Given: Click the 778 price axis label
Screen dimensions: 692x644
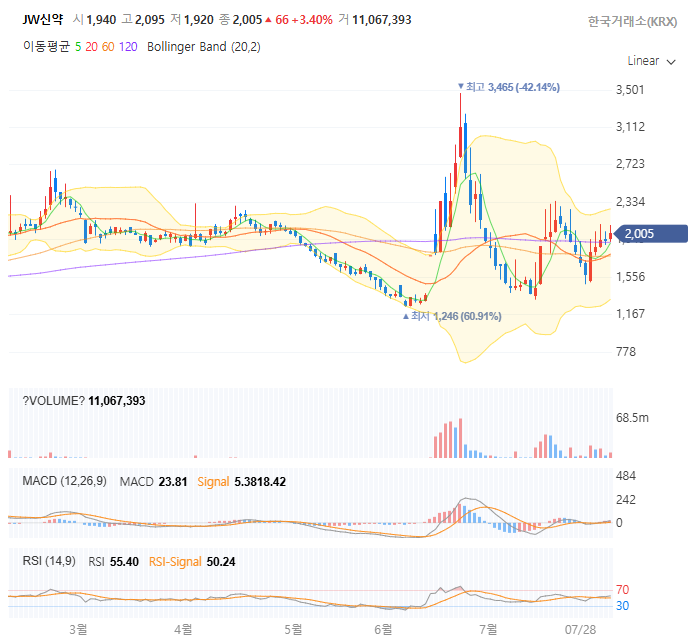Looking at the screenshot, I should click(626, 352).
